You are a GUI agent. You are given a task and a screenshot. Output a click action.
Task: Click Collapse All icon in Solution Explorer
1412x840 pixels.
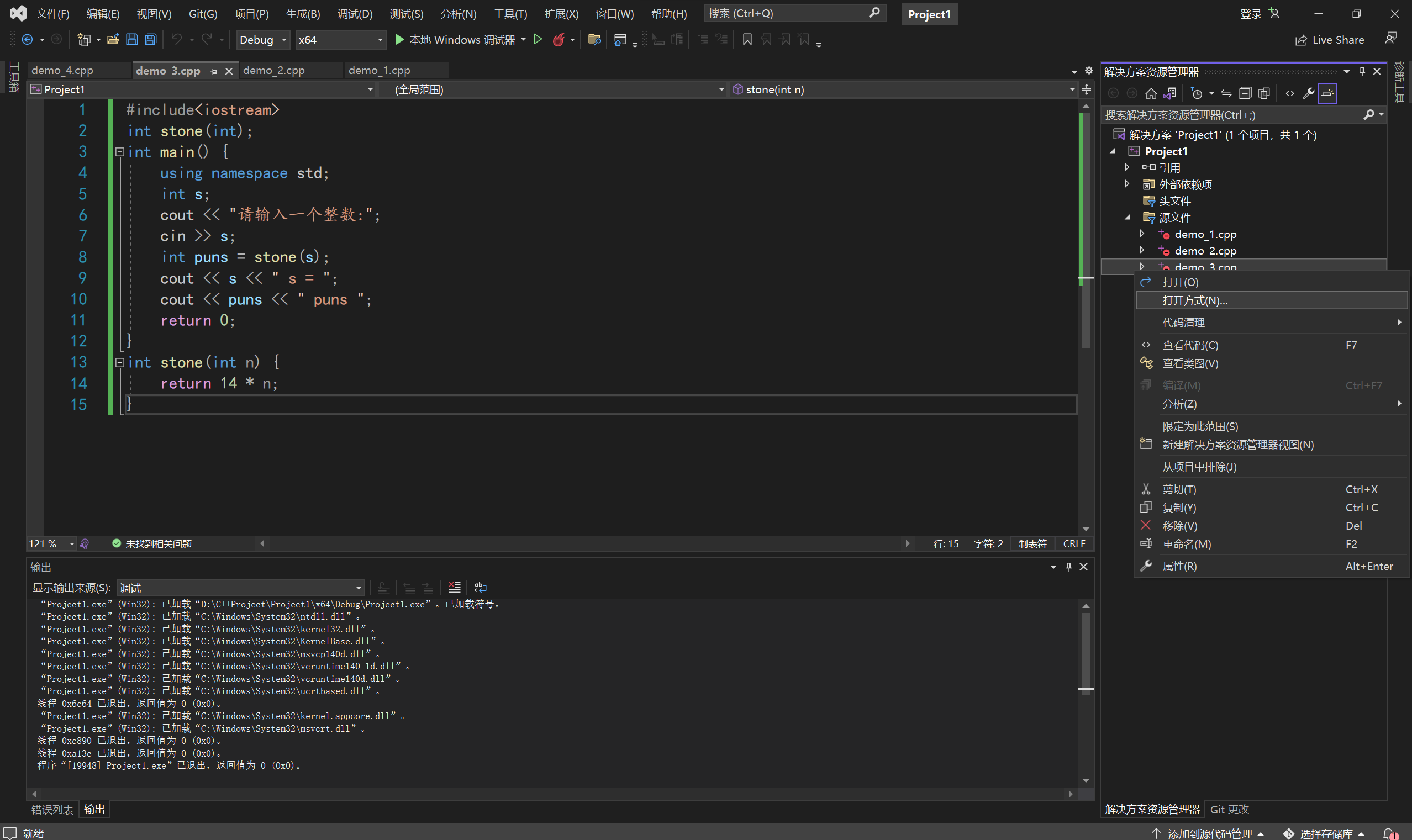tap(1245, 93)
